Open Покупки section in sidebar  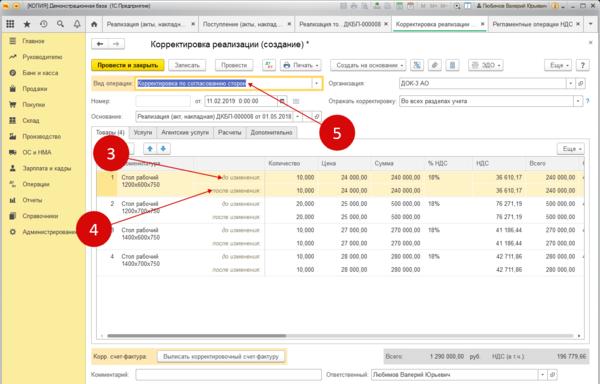34,104
